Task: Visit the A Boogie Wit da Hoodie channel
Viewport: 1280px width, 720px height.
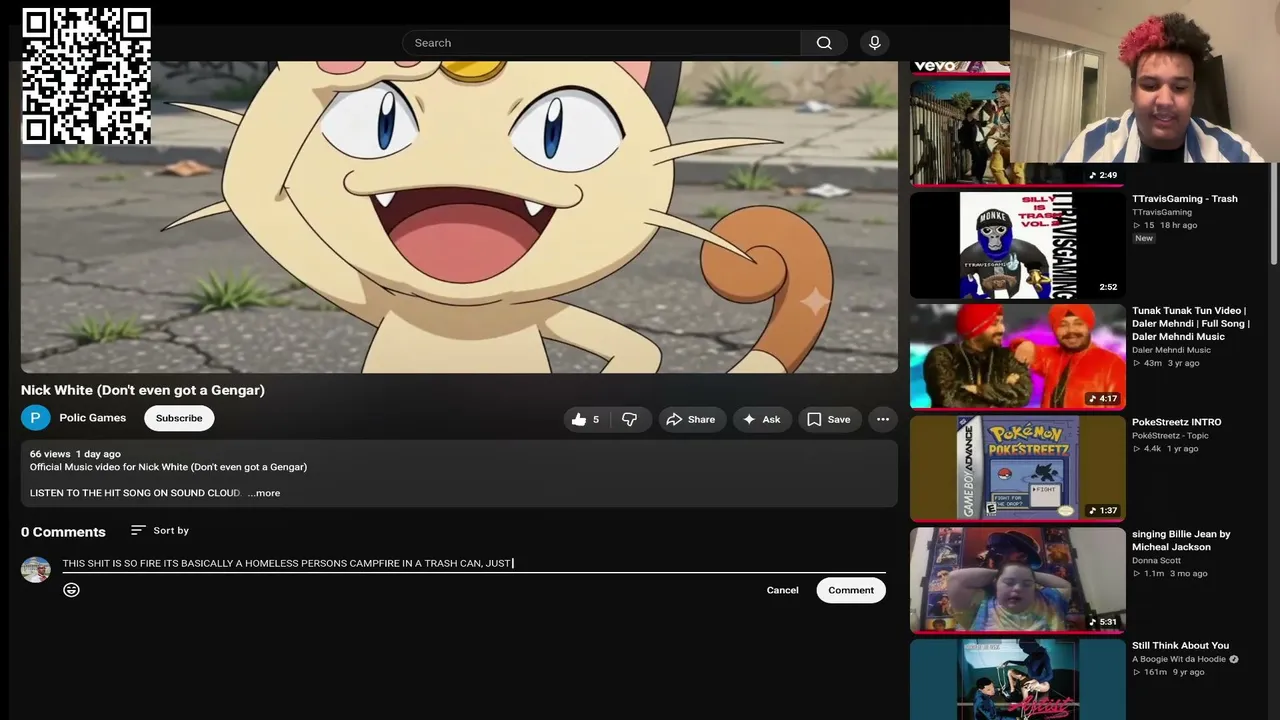Action: 1179,659
